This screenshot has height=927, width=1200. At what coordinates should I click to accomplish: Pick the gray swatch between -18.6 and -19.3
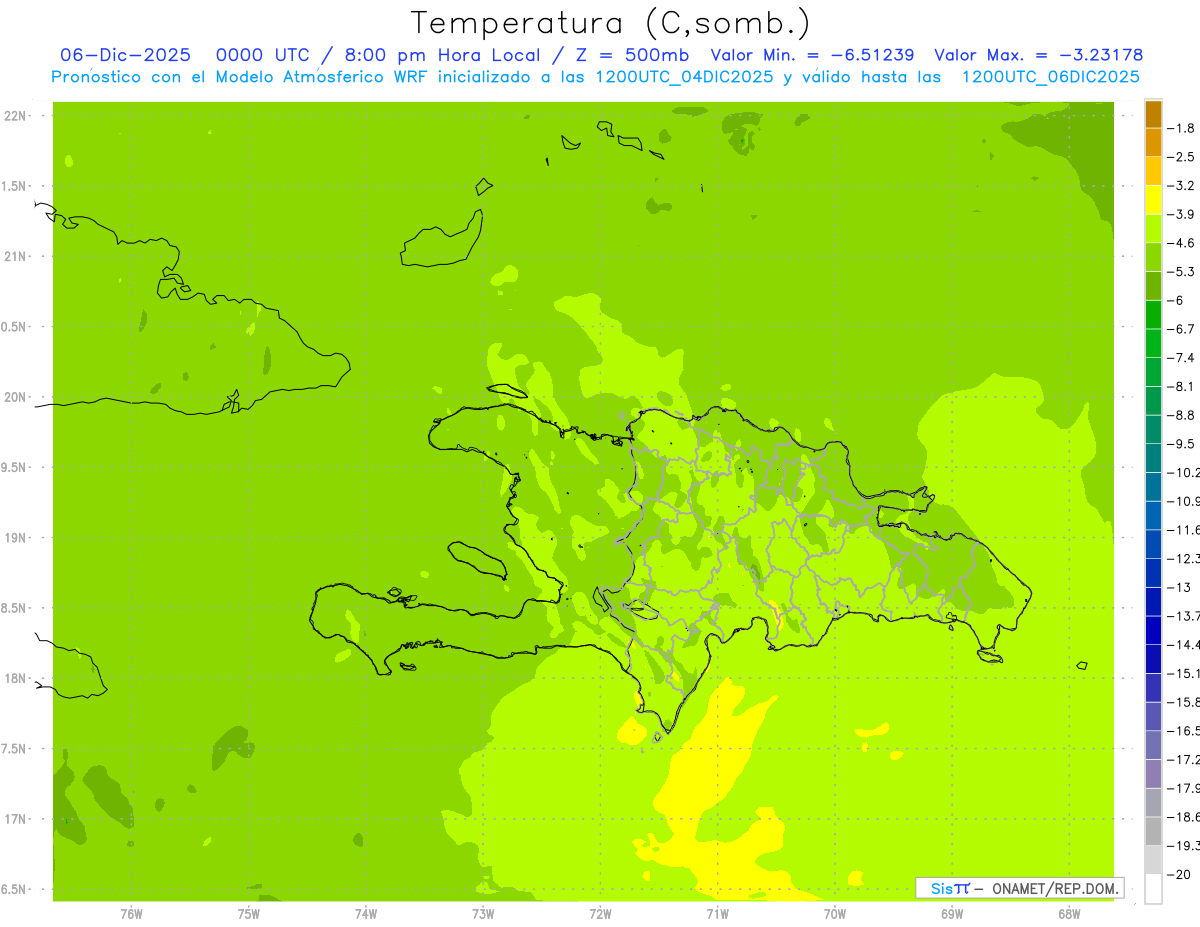[1153, 832]
